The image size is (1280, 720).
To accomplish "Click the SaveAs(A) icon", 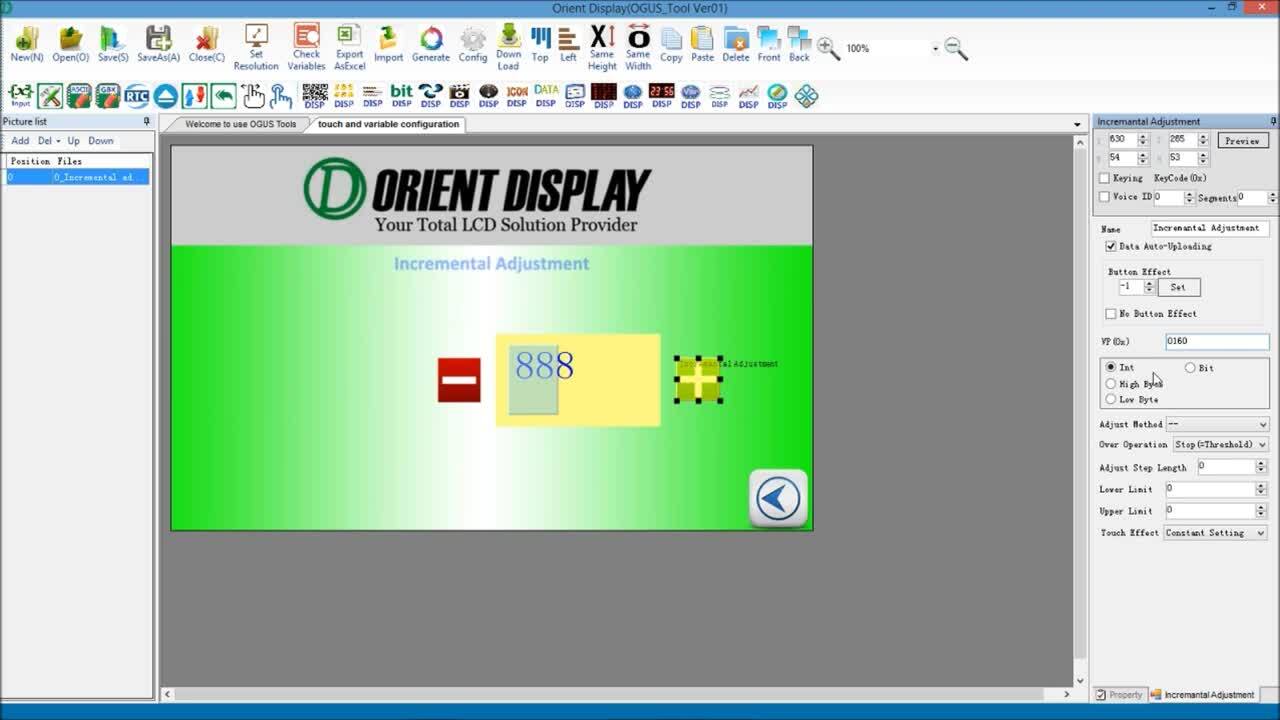I will 158,45.
